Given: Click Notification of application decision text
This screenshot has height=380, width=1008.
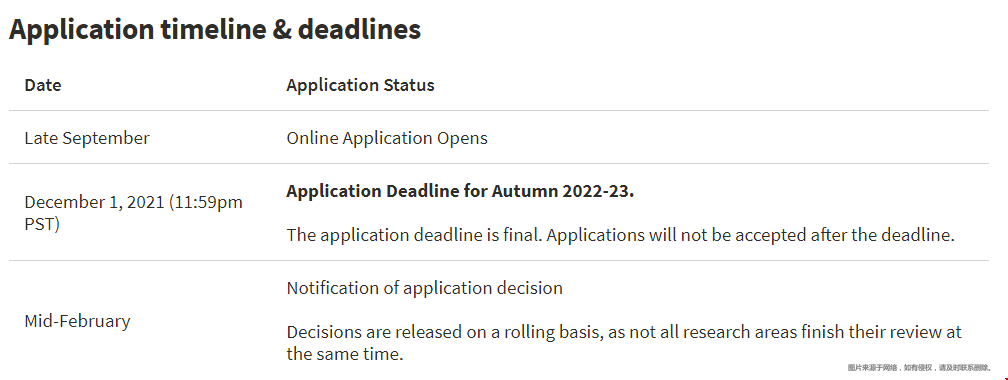Looking at the screenshot, I should coord(424,287).
